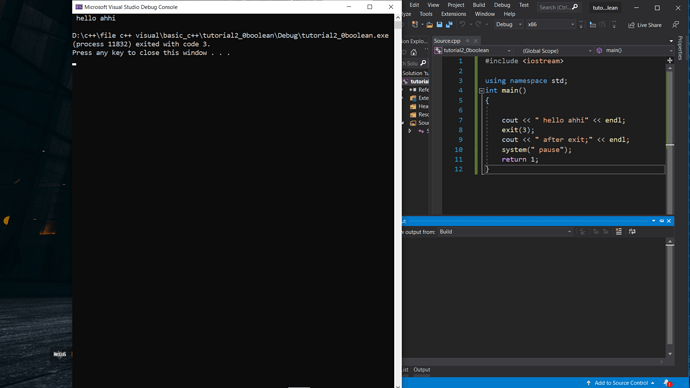Select the Source Files folder node
This screenshot has height=388, width=690.
pos(423,123)
